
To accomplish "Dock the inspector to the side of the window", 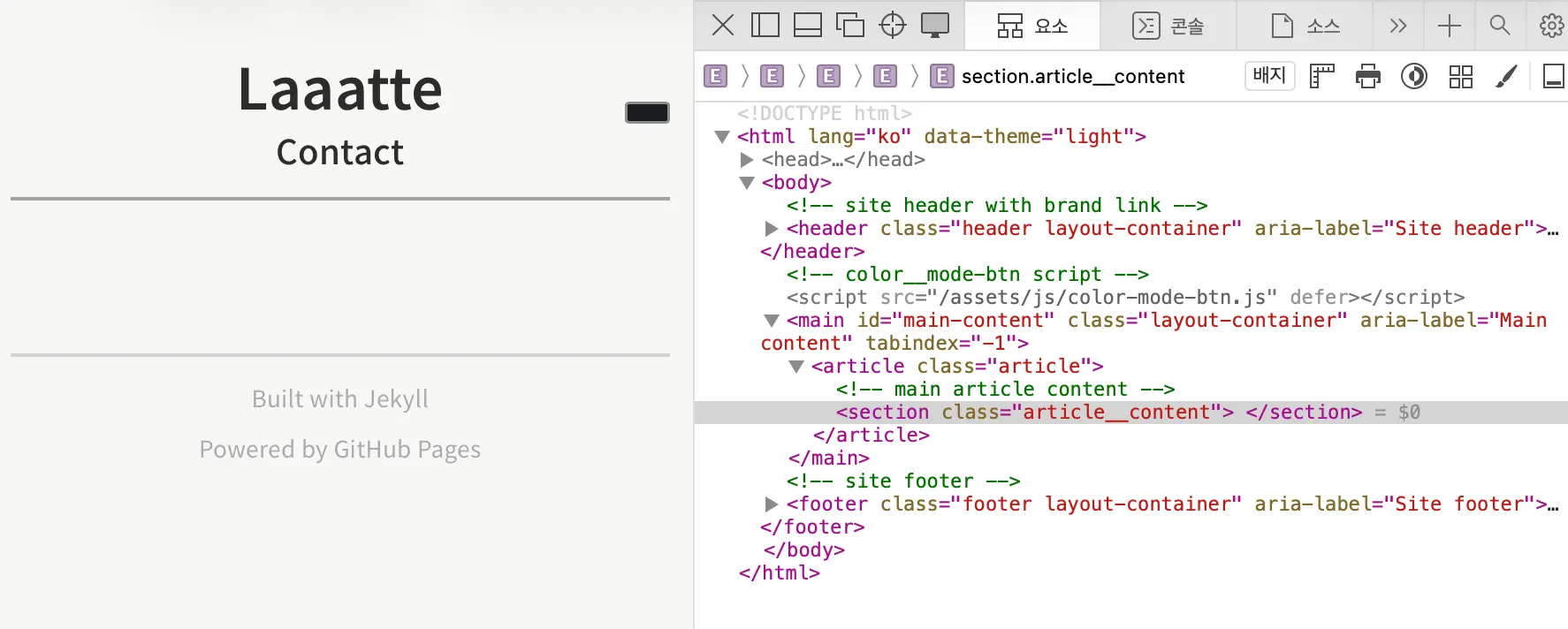I will click(x=765, y=25).
